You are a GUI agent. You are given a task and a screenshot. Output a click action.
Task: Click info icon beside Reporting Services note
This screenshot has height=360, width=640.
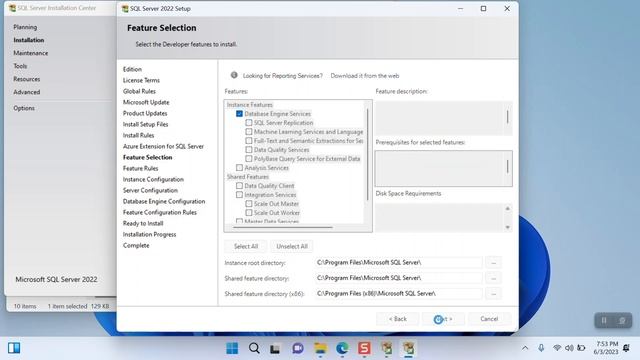tap(234, 75)
